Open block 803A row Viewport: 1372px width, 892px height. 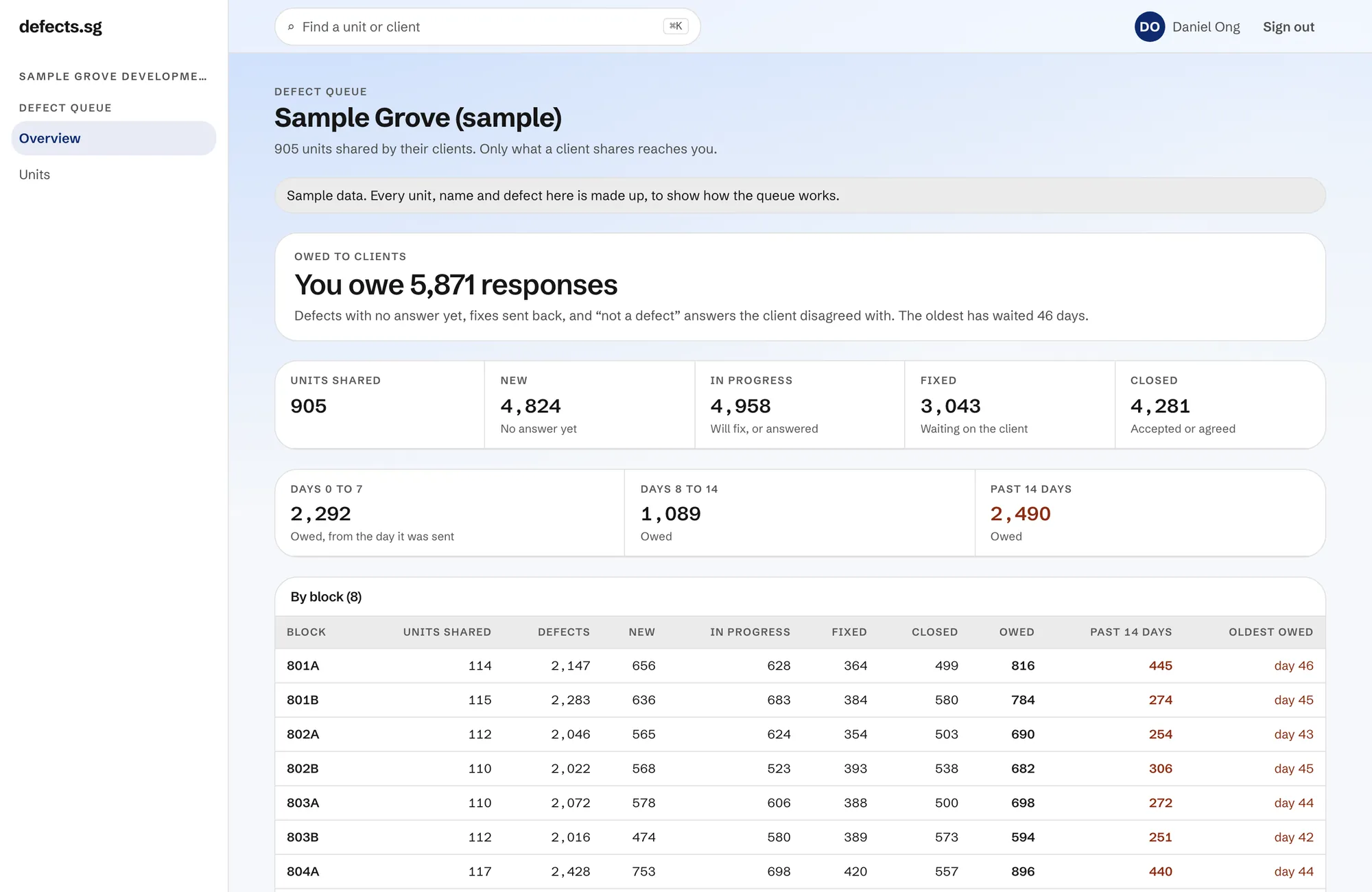pos(800,803)
